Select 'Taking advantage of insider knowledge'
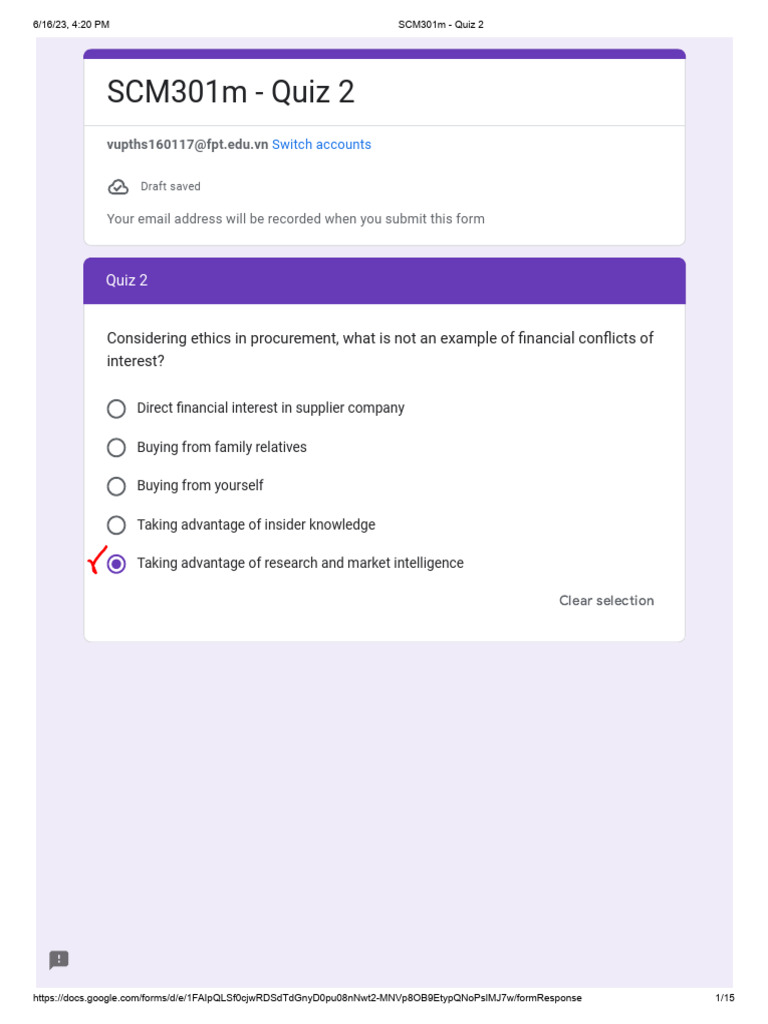This screenshot has width=768, height=1024. [x=117, y=525]
